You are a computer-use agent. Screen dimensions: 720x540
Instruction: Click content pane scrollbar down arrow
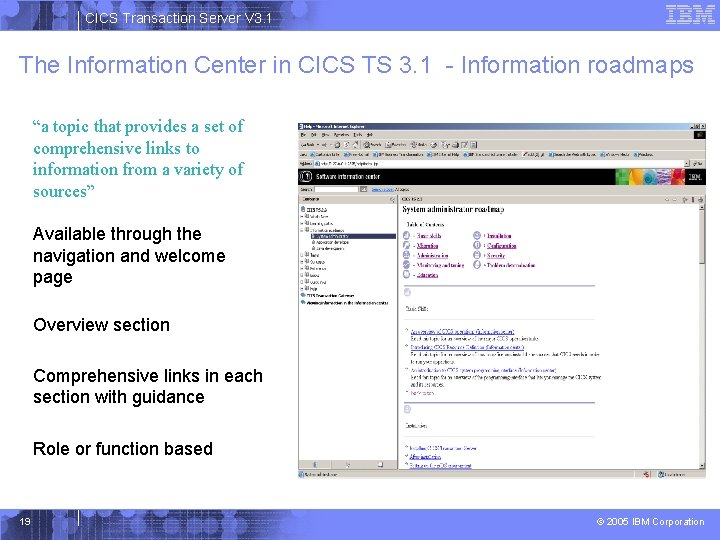tap(701, 466)
